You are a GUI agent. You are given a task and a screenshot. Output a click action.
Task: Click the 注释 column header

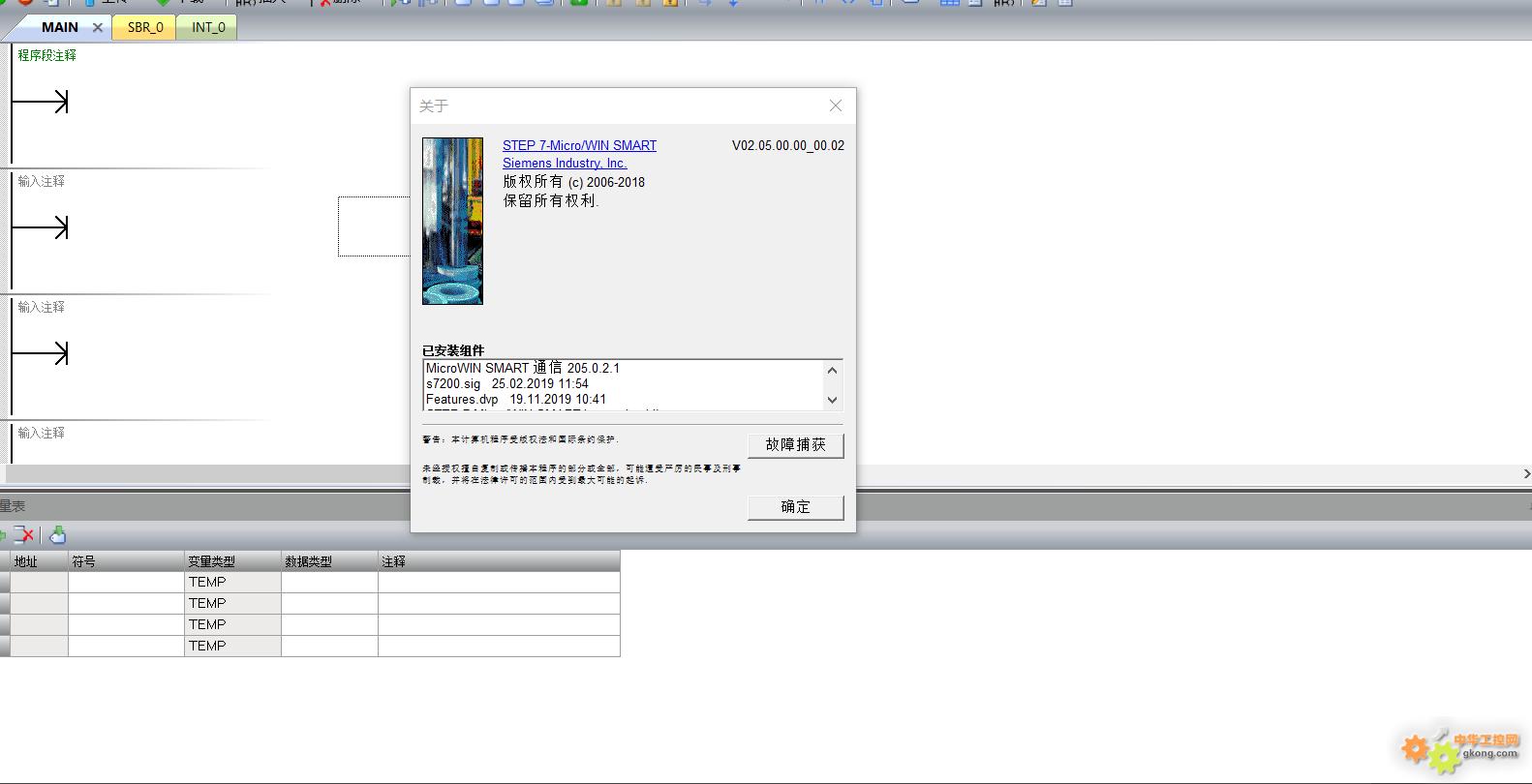pos(499,561)
